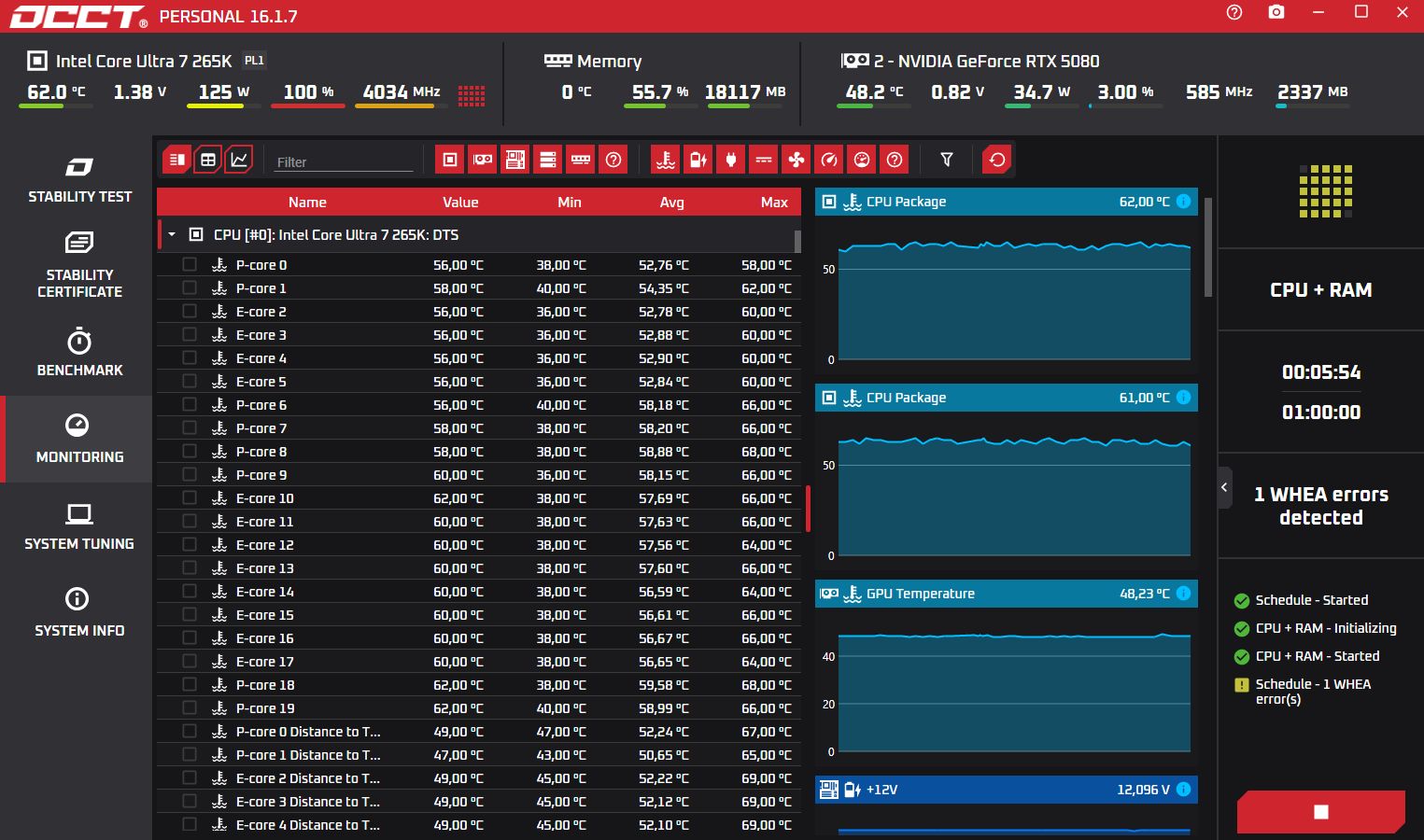The height and width of the screenshot is (840, 1424).
Task: Click the 'CPU + RAM - Started' log entry
Action: (x=1306, y=656)
